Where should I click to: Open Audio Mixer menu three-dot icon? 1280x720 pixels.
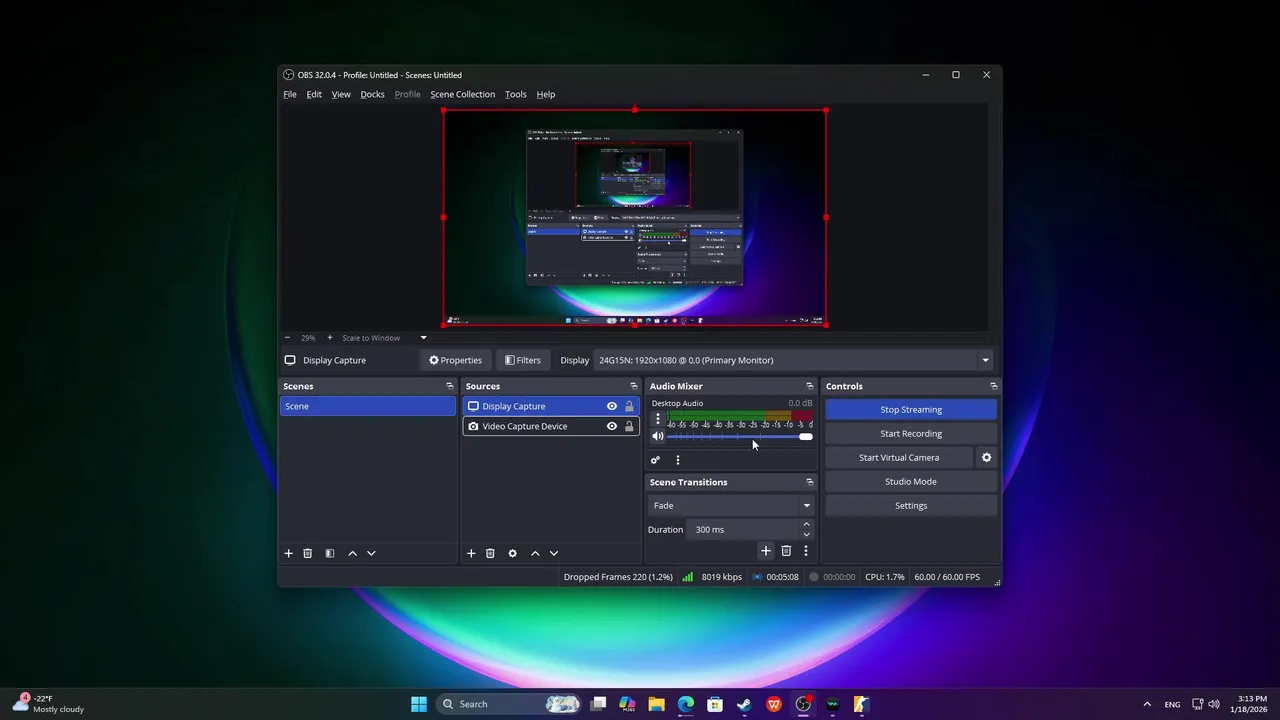(678, 460)
